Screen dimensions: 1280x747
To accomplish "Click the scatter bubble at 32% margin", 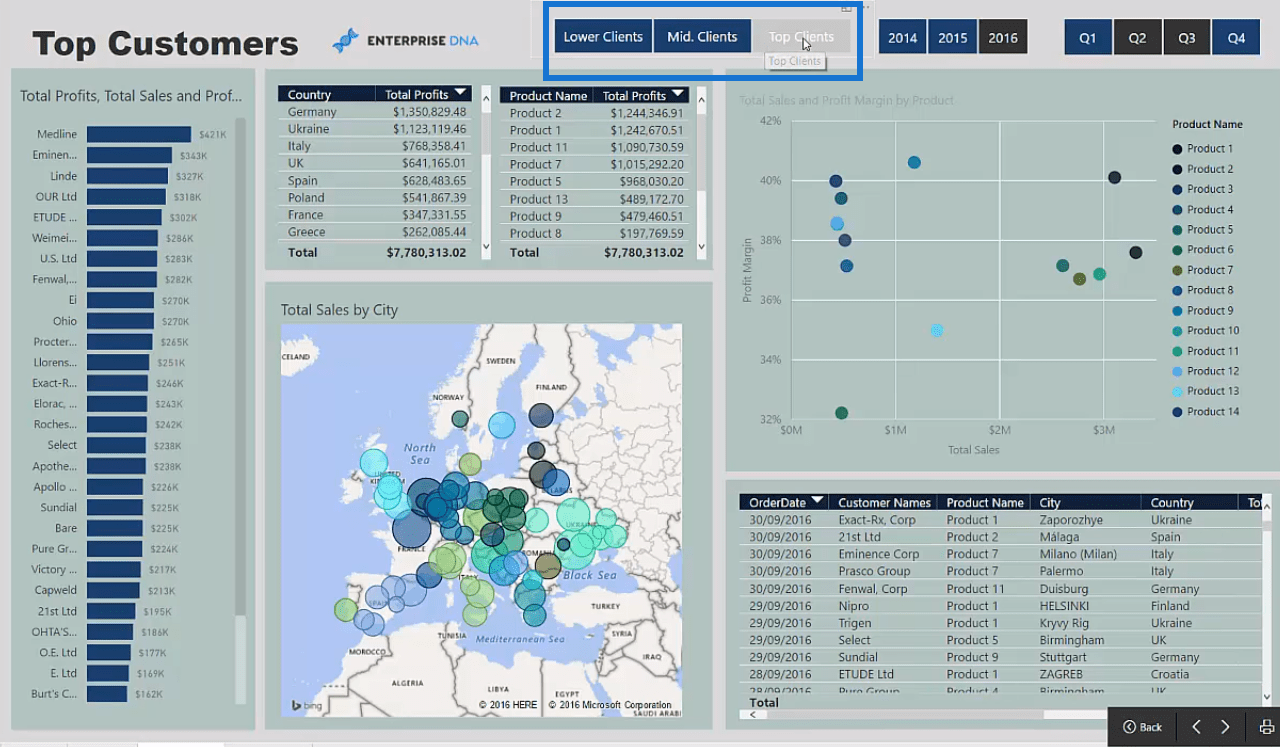I will tap(841, 413).
